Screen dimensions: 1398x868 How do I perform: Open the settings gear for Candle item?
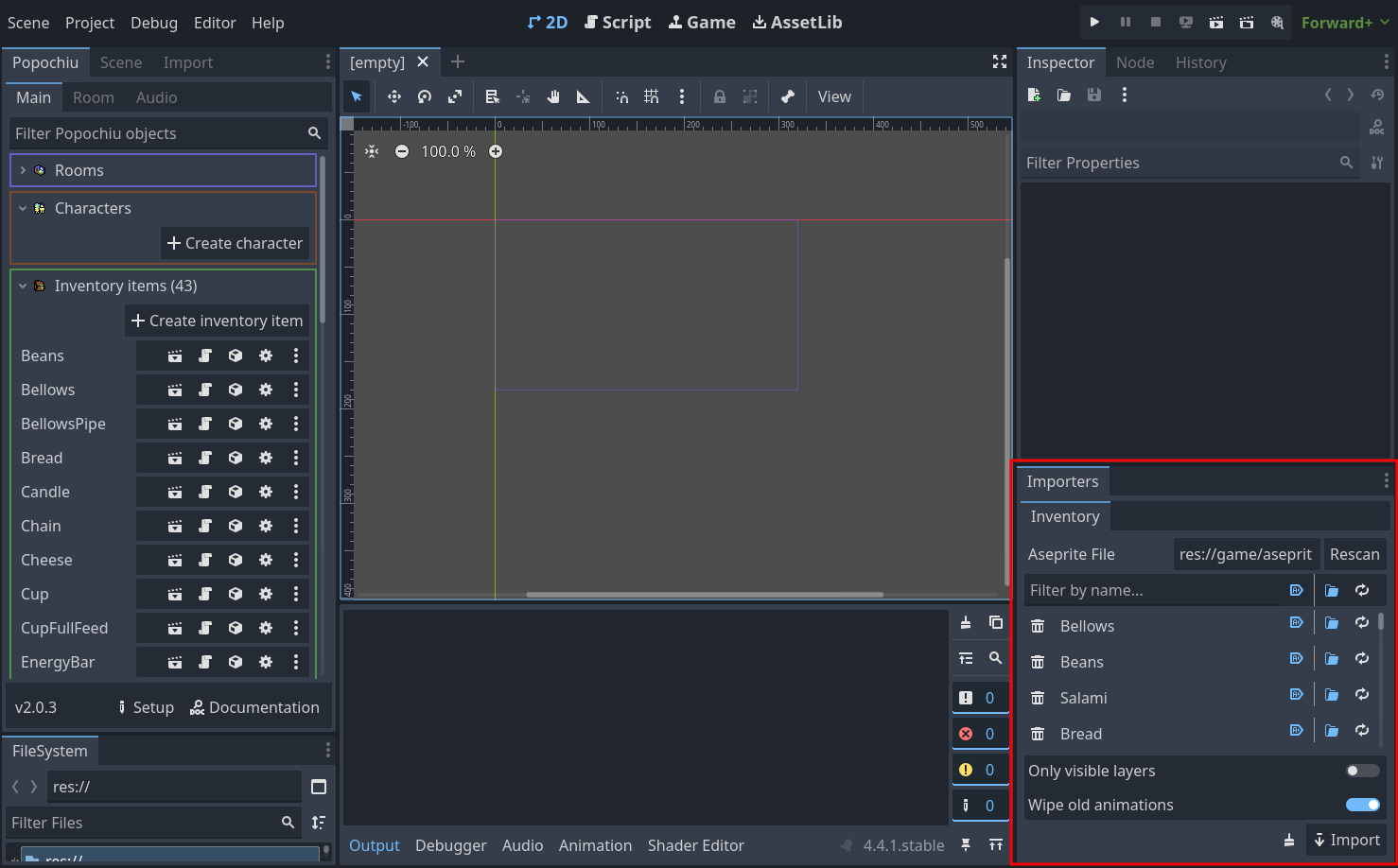pos(266,492)
